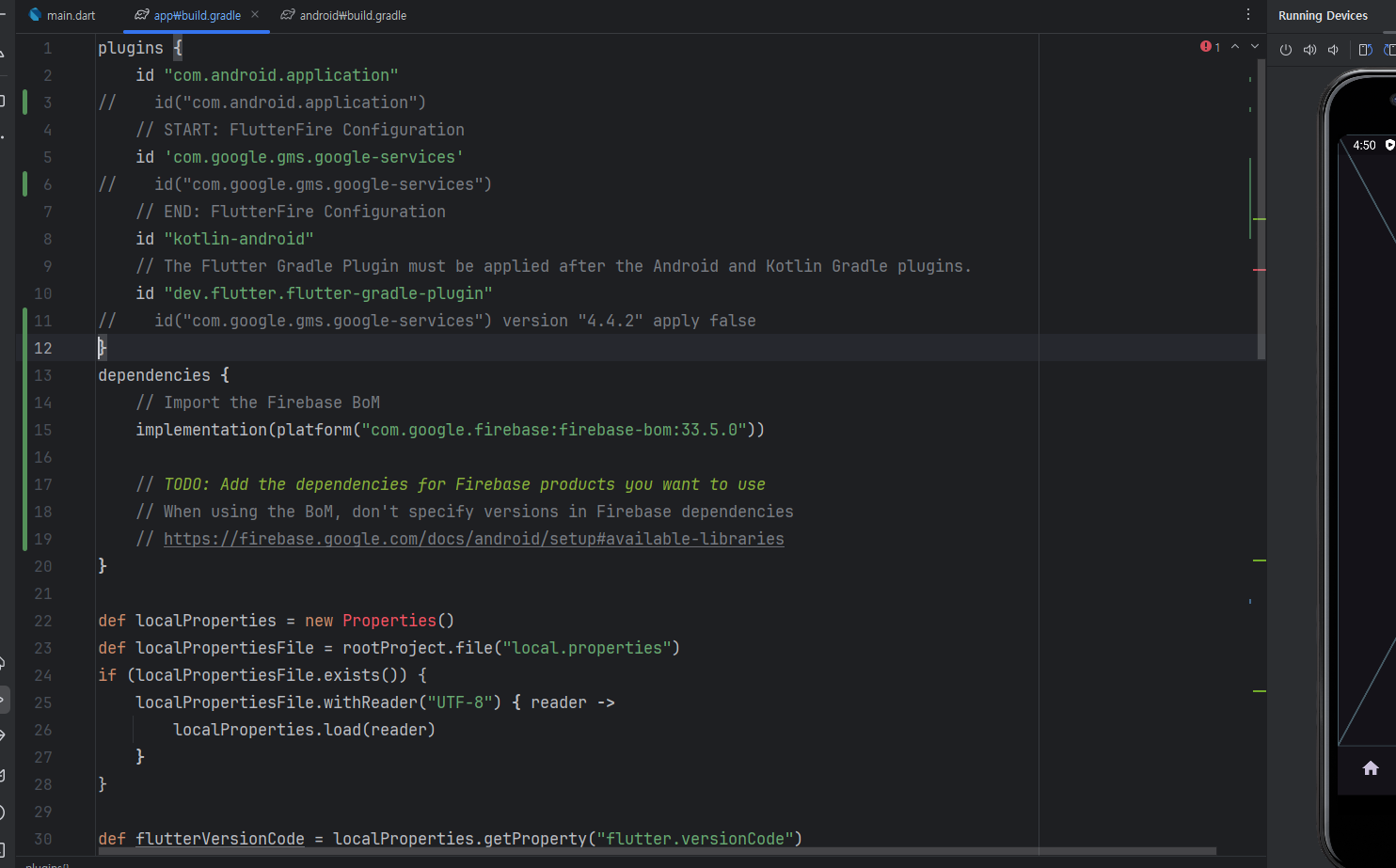Select the app build.gradle tab
This screenshot has width=1396, height=868.
pos(188,15)
